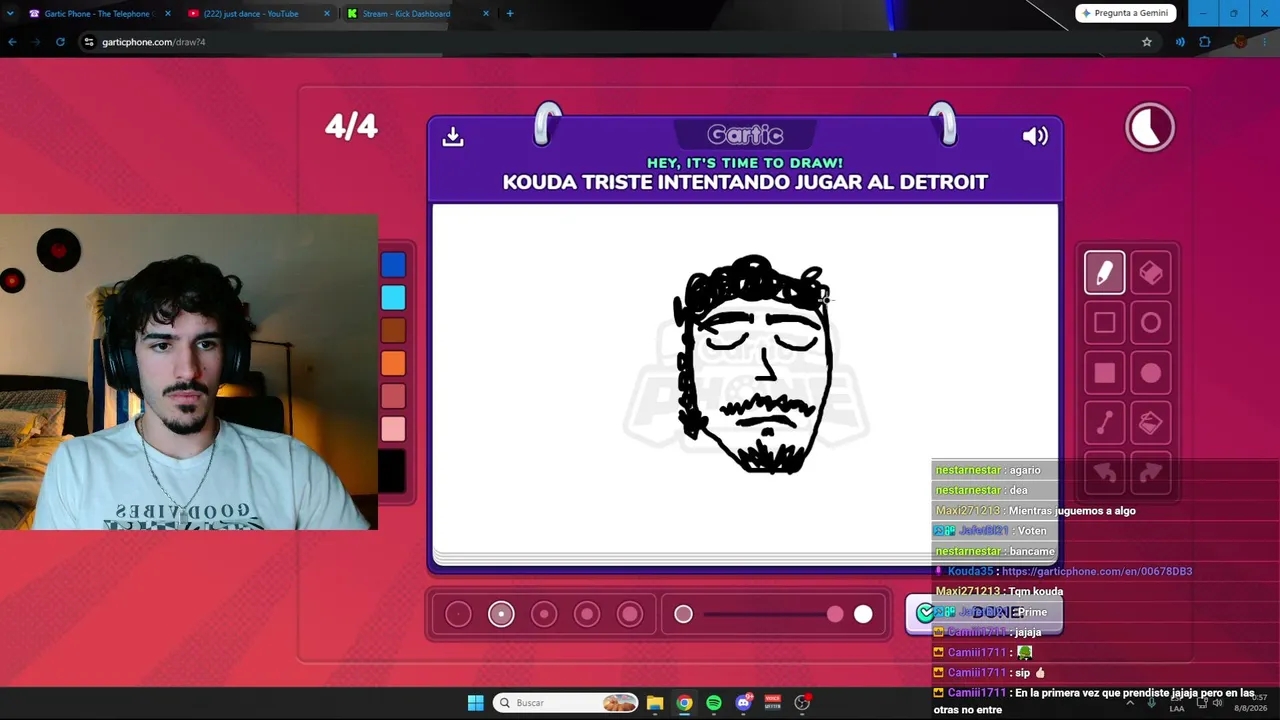Click the round countdown timer

pos(1150,128)
